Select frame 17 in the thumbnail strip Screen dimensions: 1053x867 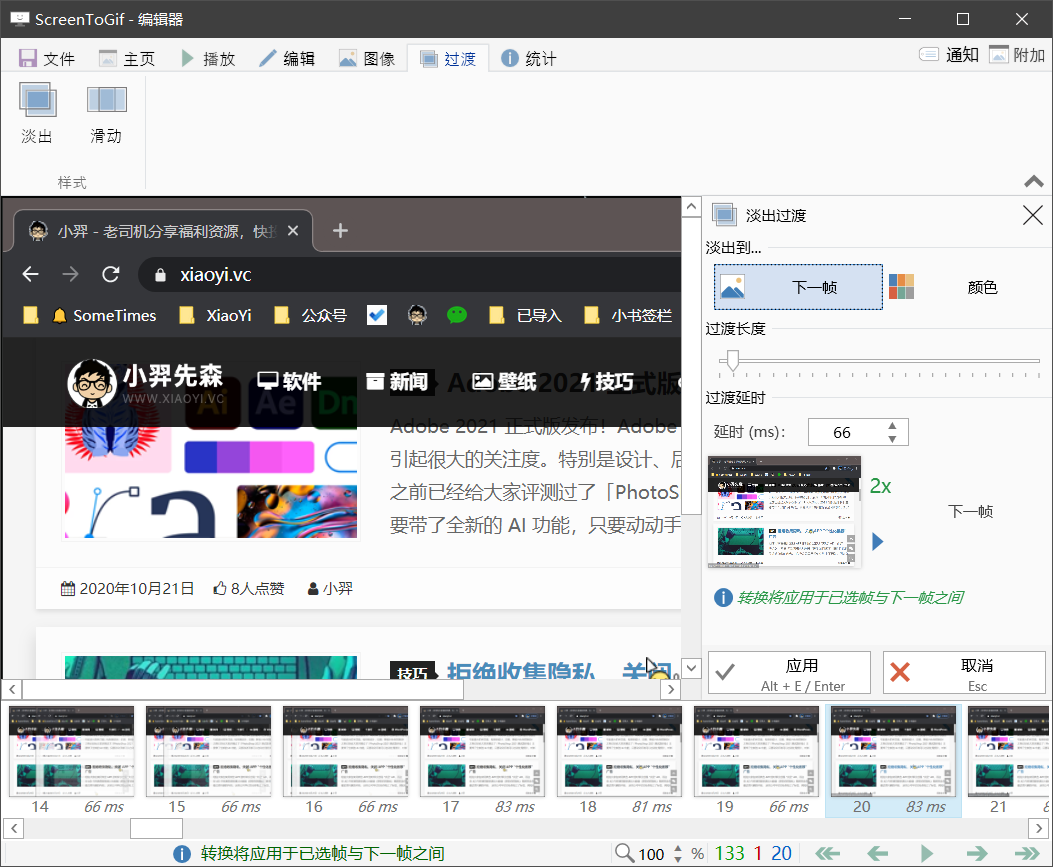(x=482, y=751)
